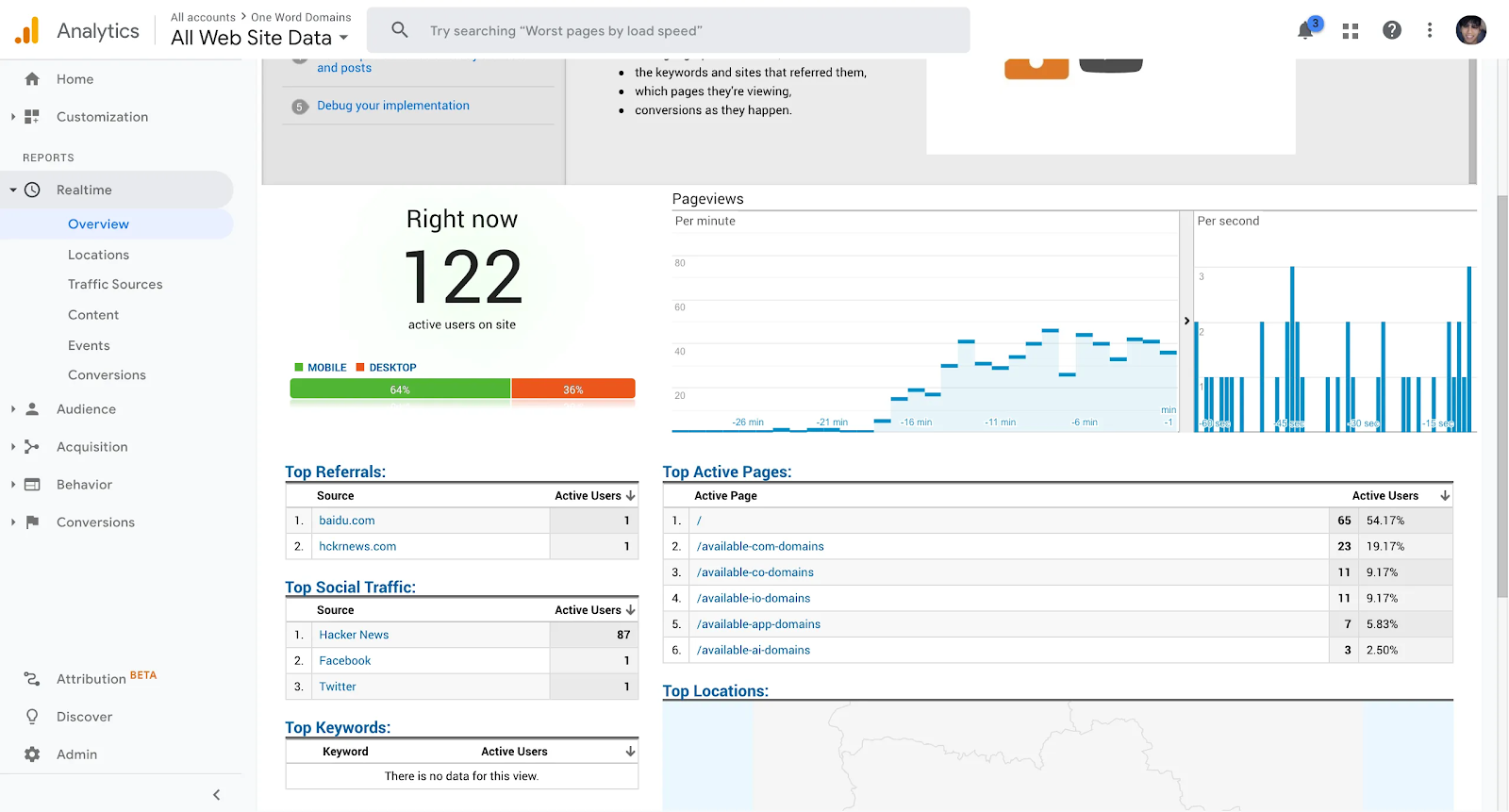The image size is (1509, 812).
Task: Open the three-dot more options menu
Action: 1430,30
